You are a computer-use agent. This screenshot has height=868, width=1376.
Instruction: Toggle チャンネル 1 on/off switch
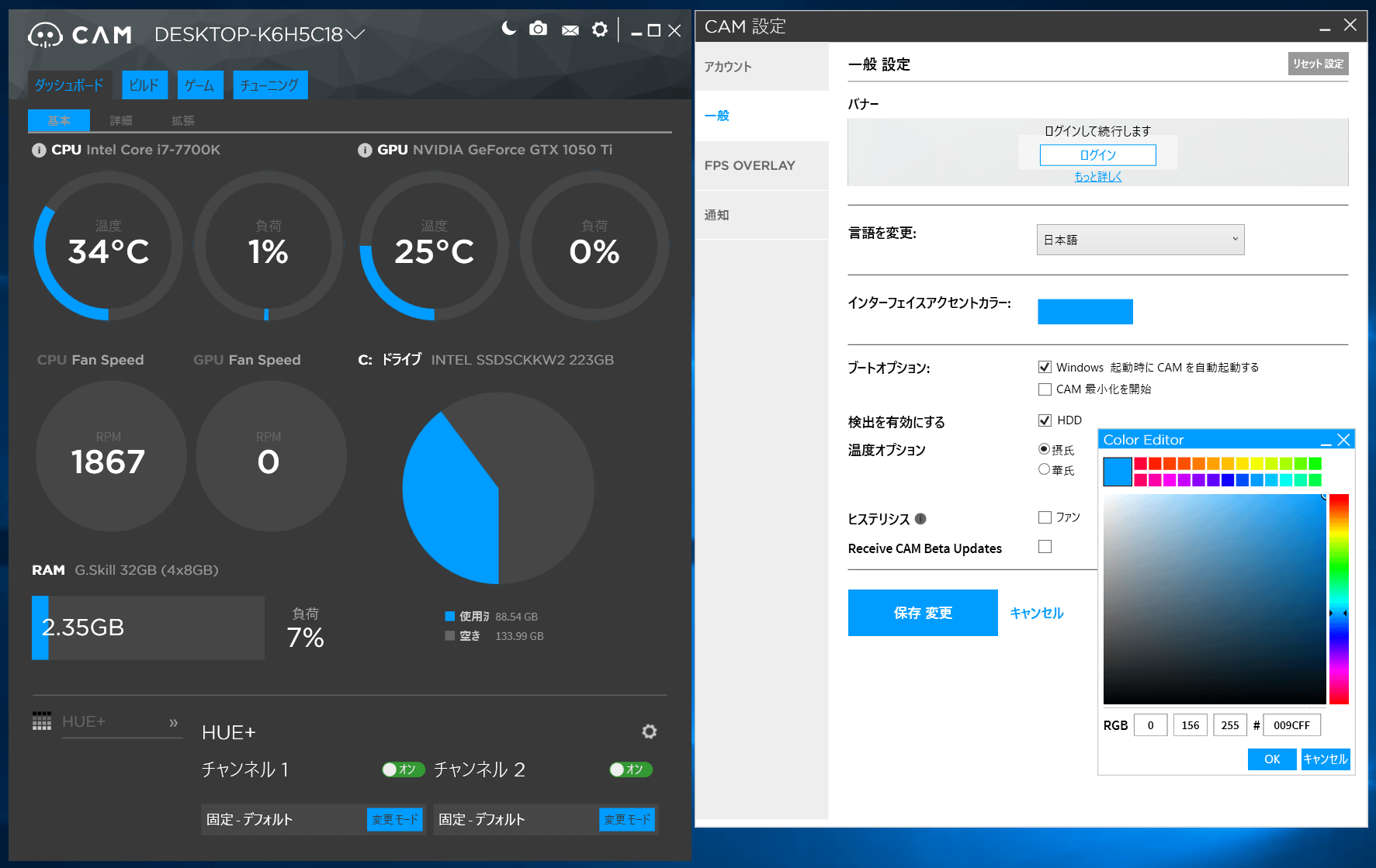[x=403, y=769]
